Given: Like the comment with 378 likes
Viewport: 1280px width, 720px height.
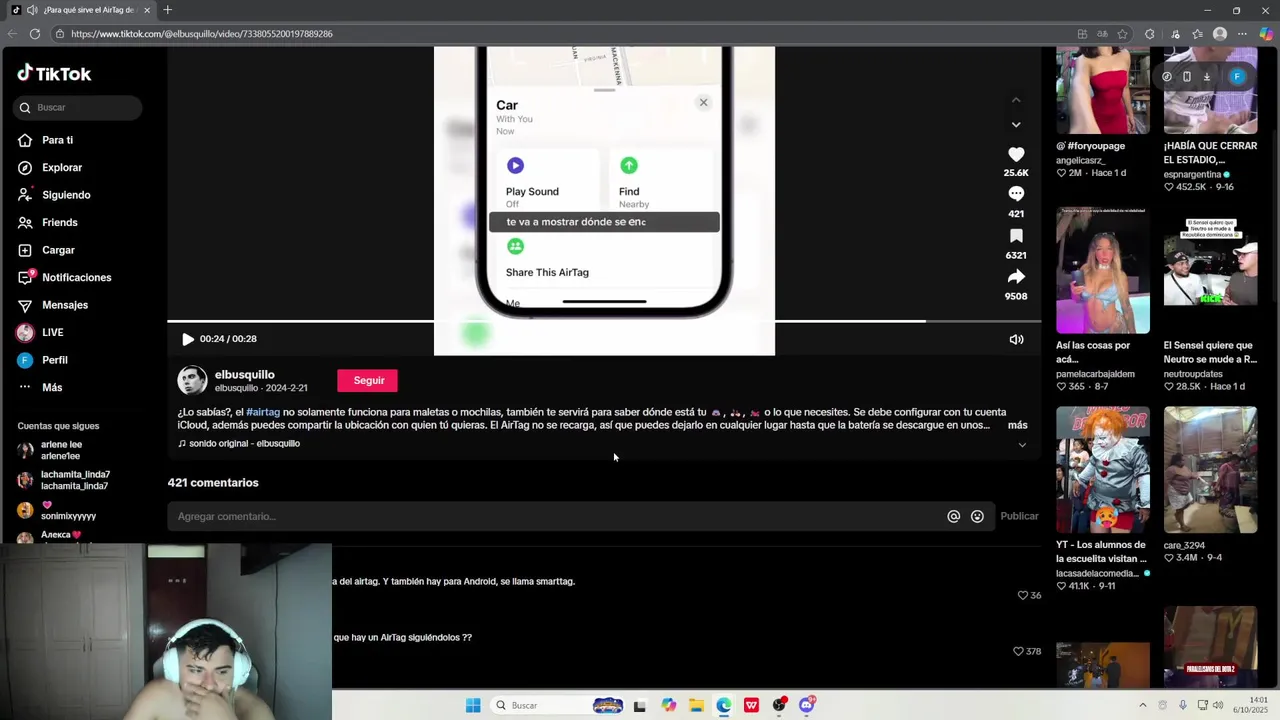Looking at the screenshot, I should (1018, 651).
